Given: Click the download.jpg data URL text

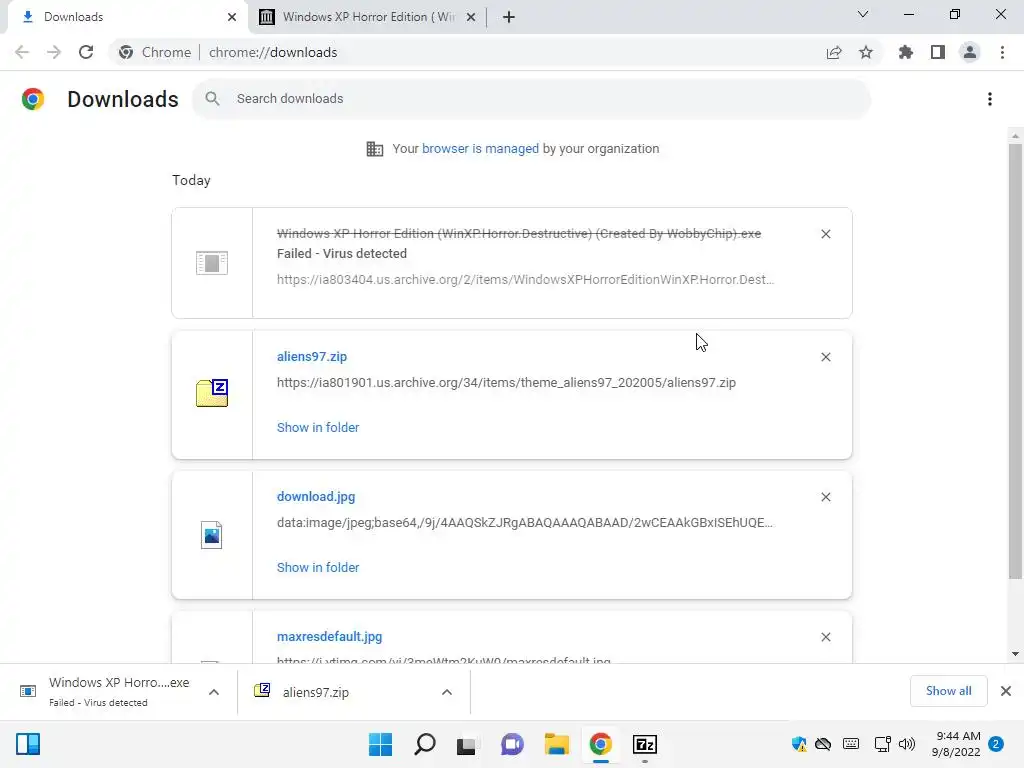Looking at the screenshot, I should pos(524,522).
